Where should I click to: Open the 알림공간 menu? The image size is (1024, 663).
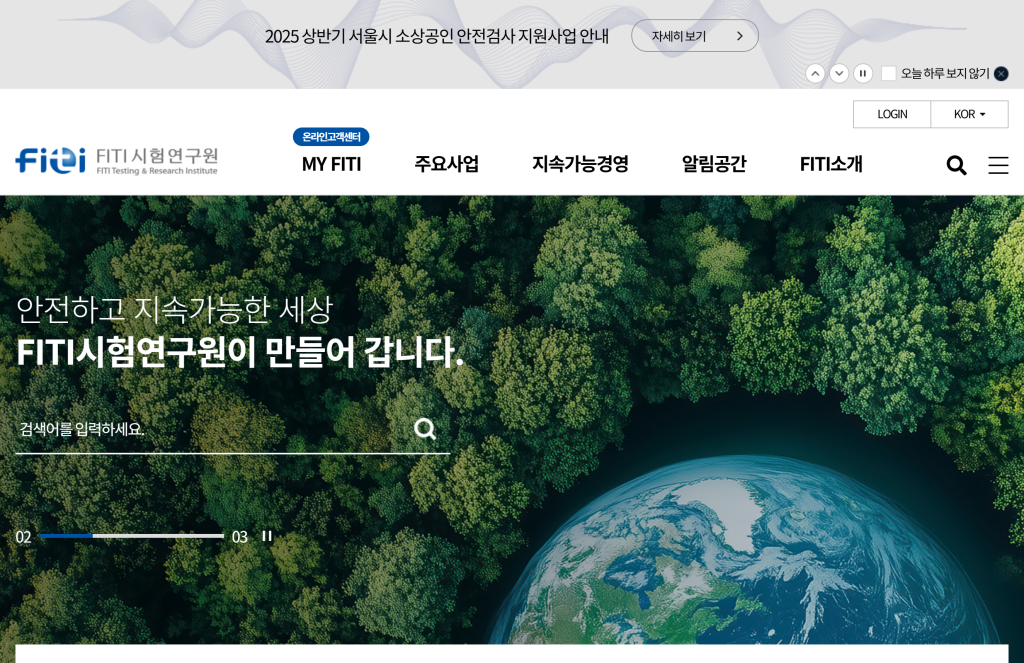[x=714, y=164]
